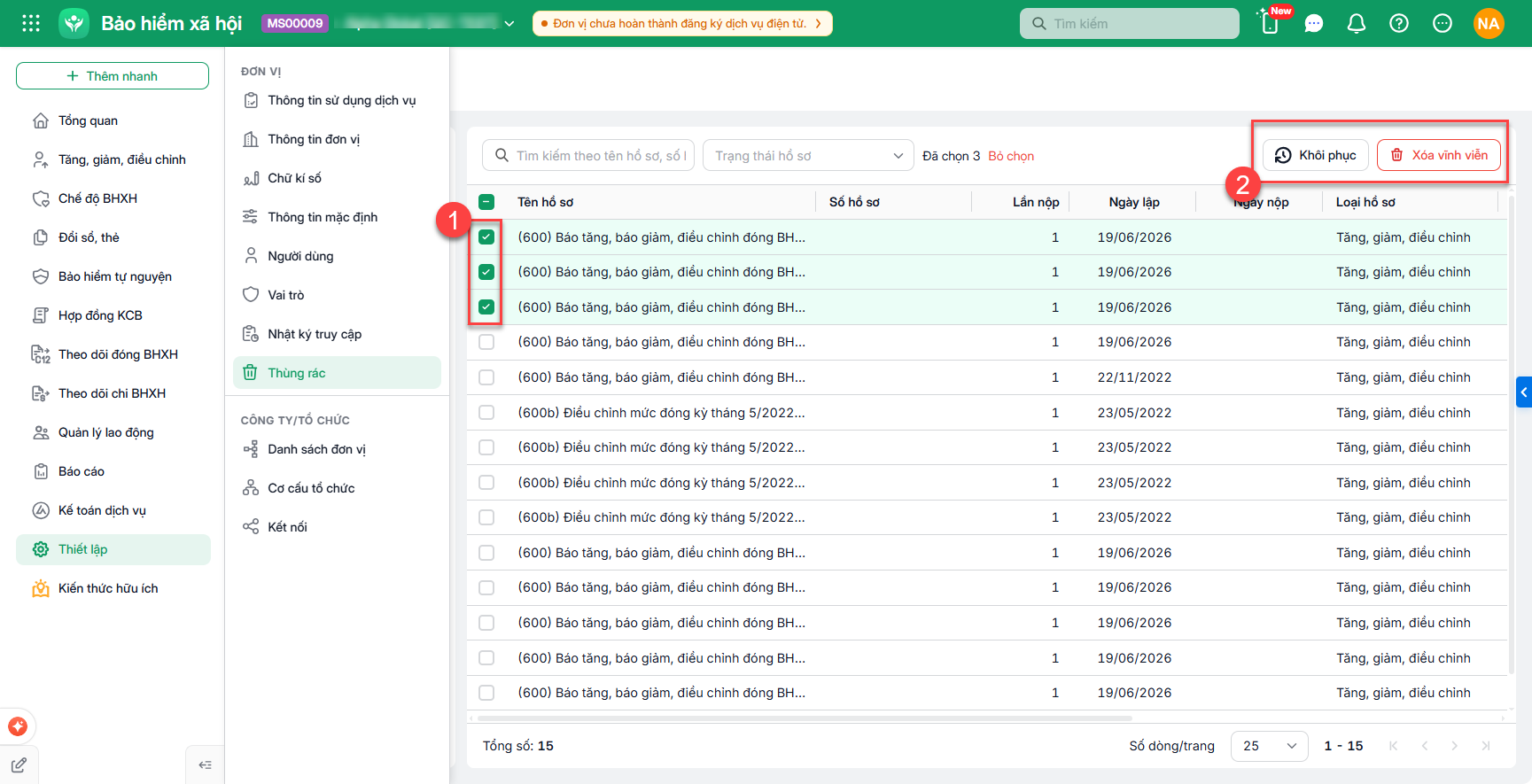Screen dimensions: 1532x784
Task: Click the orange assistant icon at bottom-left
Action: click(18, 726)
